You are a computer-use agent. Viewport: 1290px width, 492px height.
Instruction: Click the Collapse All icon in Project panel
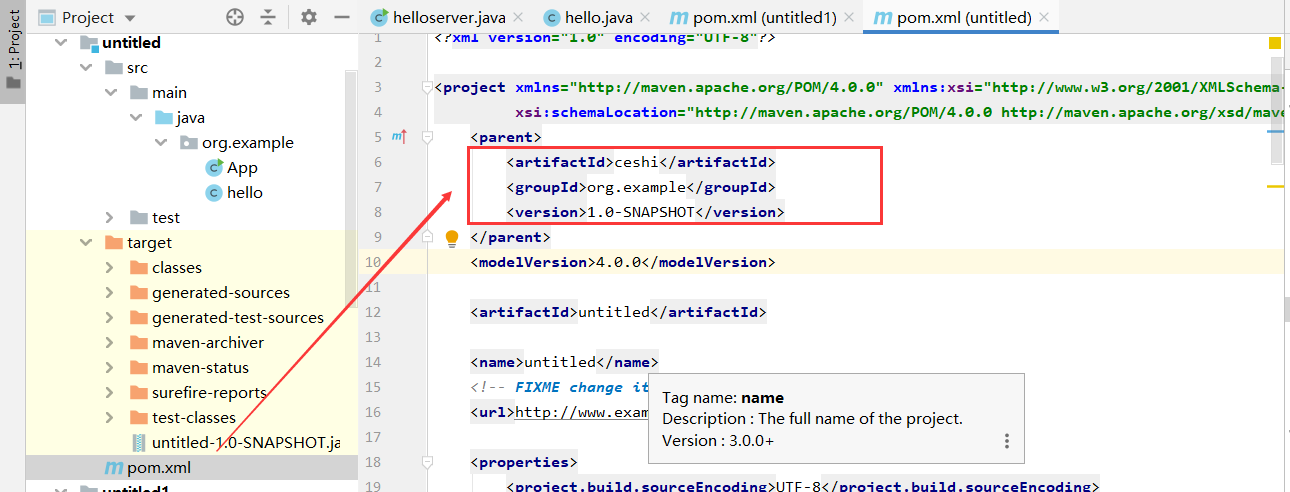[268, 17]
